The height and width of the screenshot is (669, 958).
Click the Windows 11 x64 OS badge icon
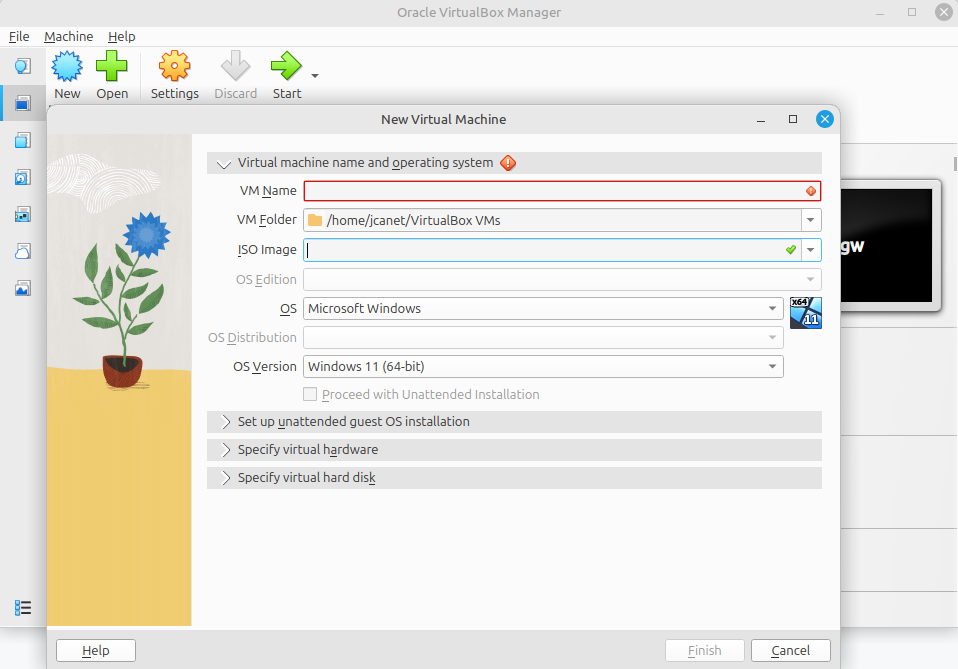click(805, 312)
